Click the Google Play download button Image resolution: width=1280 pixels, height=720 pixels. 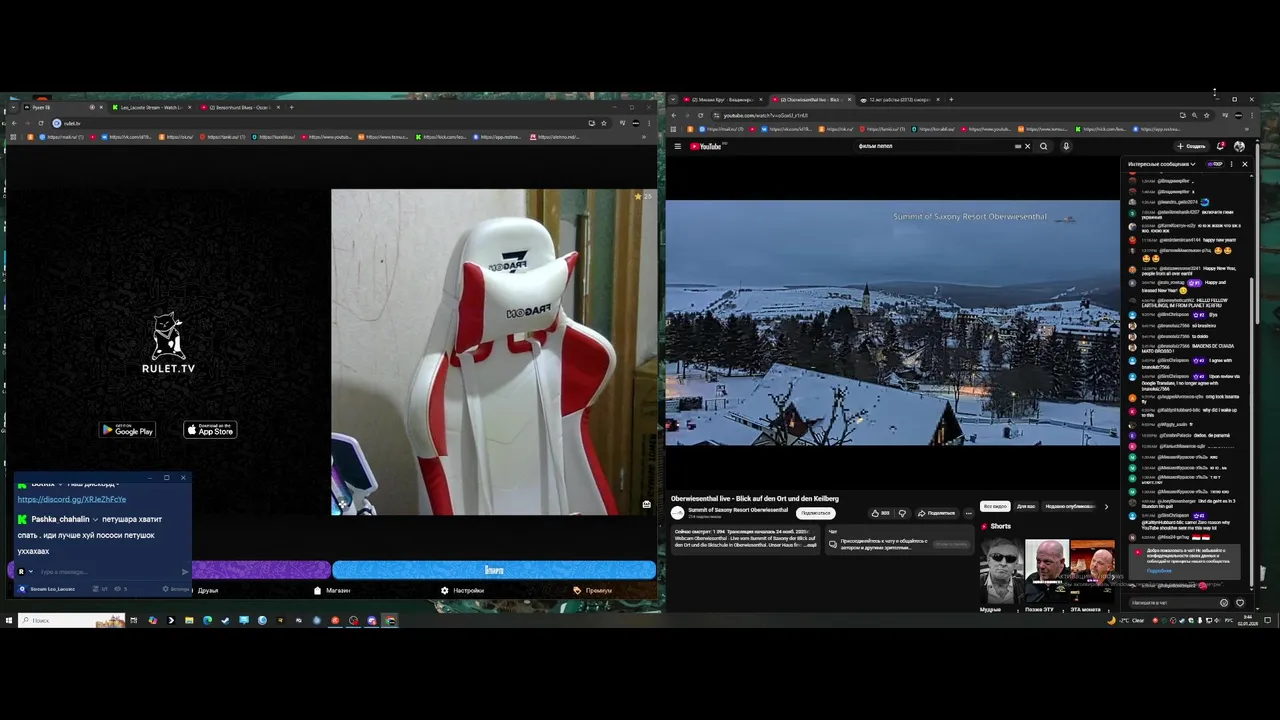(128, 430)
